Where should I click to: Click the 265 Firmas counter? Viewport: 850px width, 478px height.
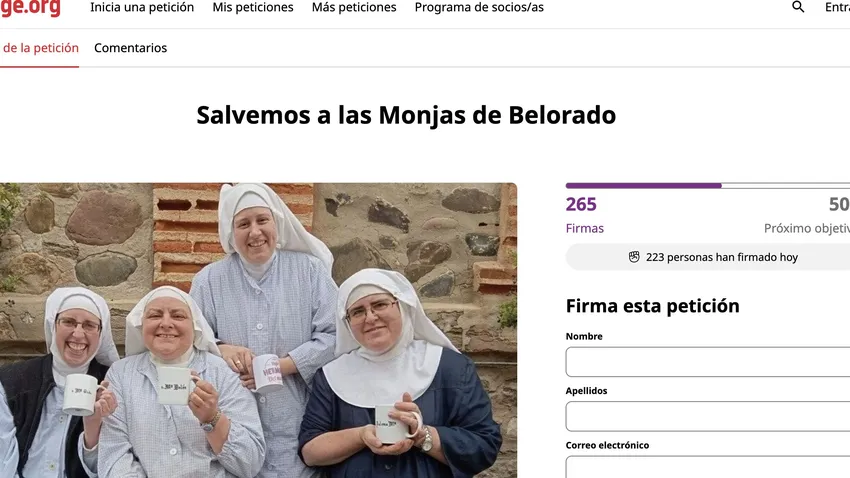[x=584, y=215]
